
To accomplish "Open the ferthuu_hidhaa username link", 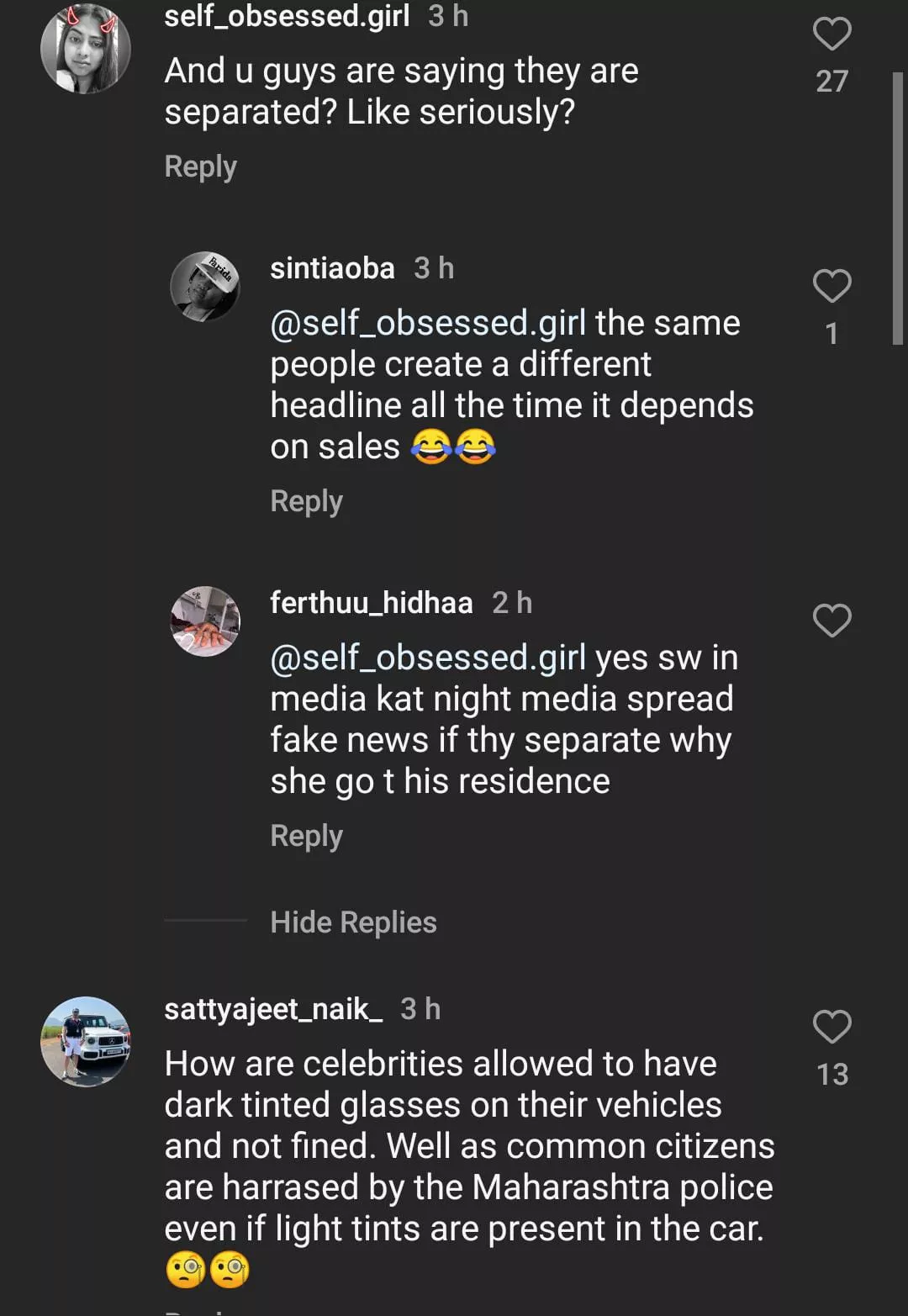I will tap(371, 603).
